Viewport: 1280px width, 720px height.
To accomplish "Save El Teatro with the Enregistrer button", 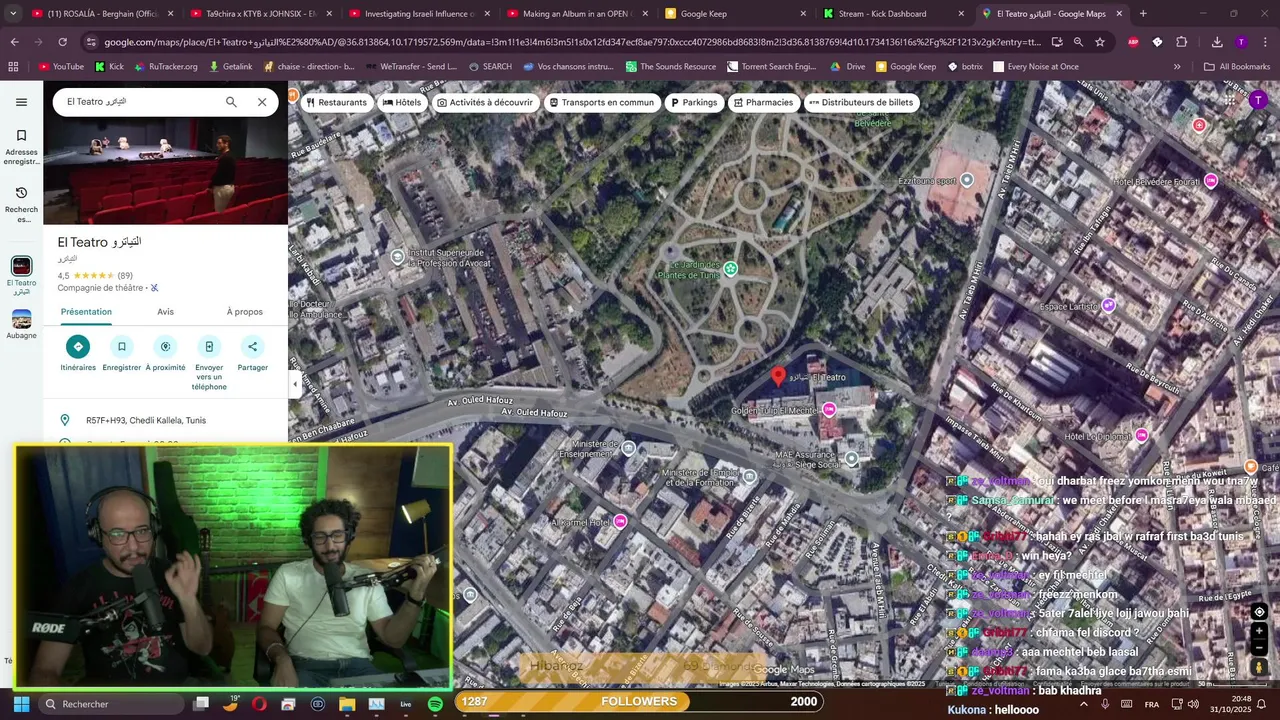I will click(122, 354).
